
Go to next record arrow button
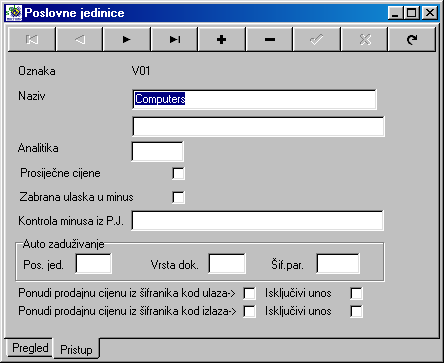[127, 40]
